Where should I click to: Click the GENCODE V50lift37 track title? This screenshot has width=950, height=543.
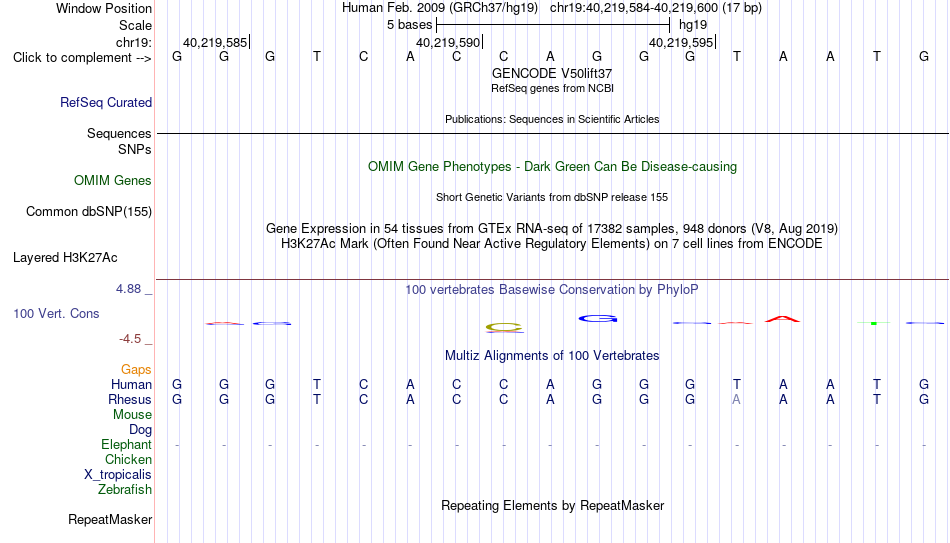point(552,73)
